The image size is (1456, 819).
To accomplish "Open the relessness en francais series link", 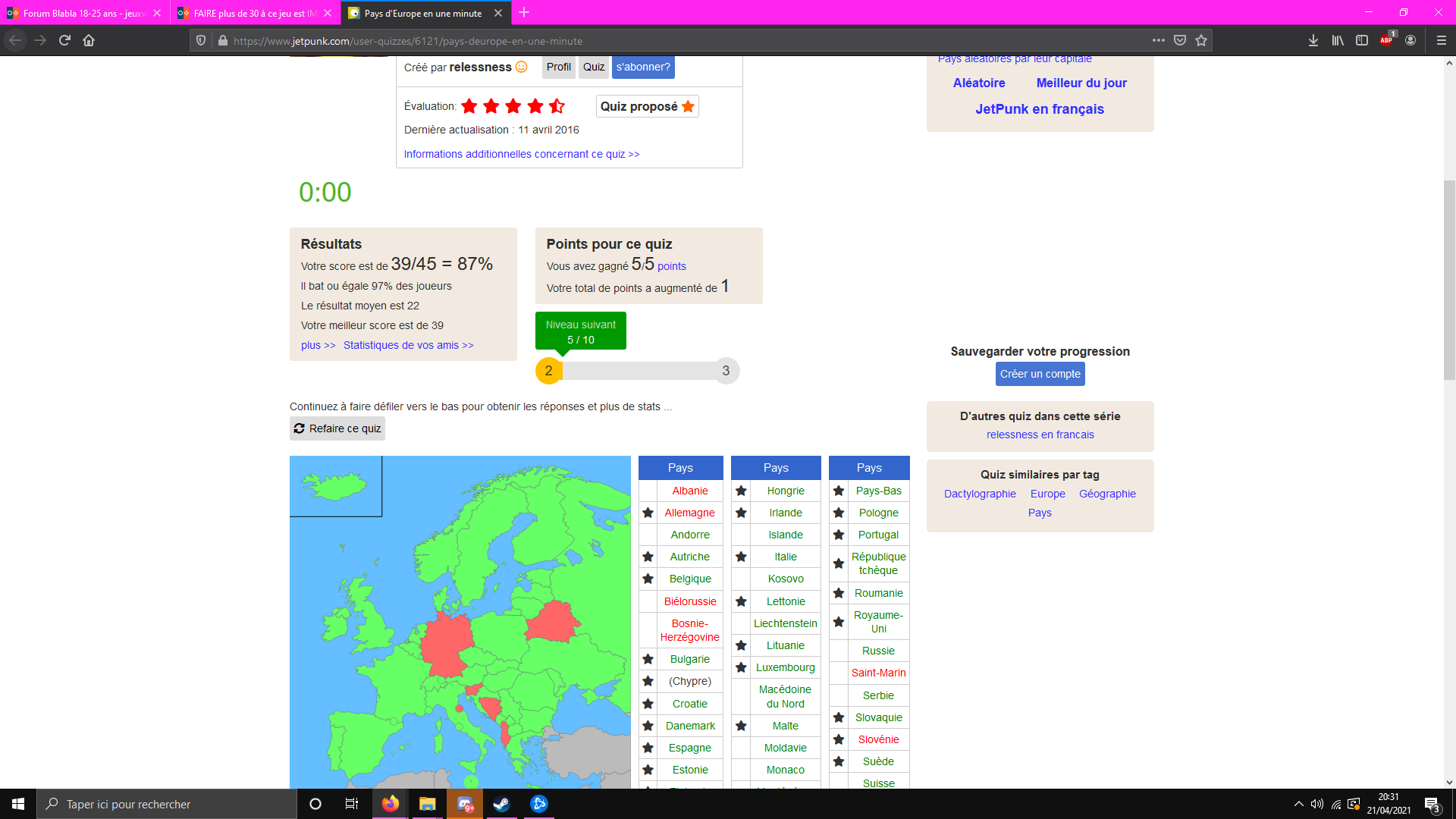I will coord(1040,435).
